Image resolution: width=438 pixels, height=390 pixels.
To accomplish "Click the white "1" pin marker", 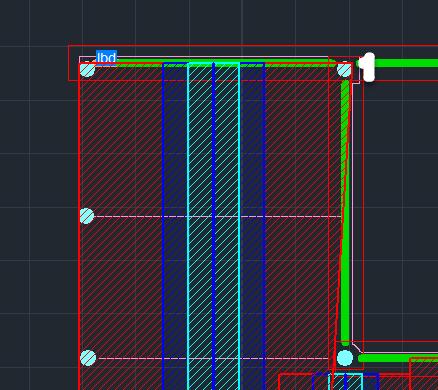I will [369, 67].
